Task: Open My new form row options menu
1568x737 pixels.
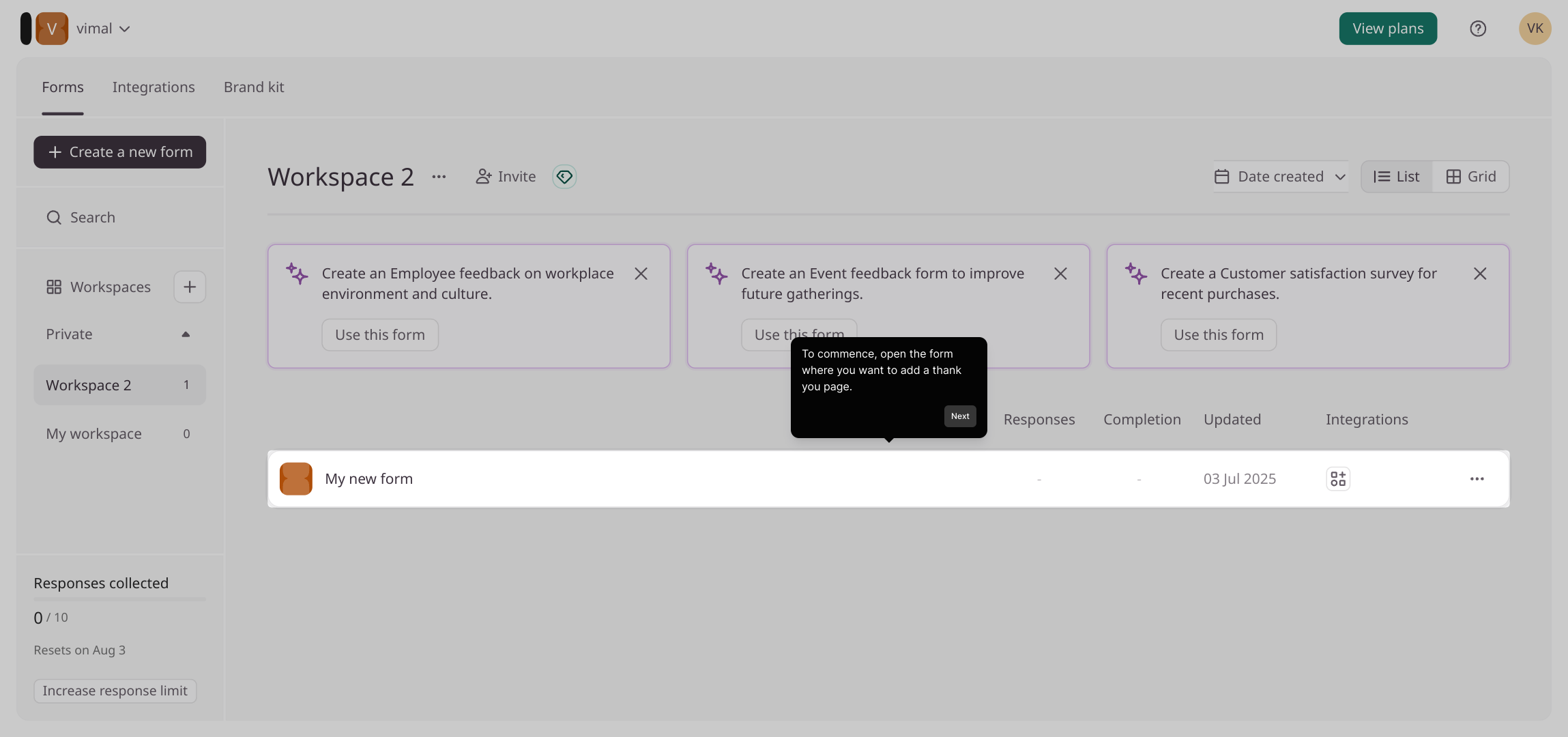Action: pyautogui.click(x=1477, y=479)
